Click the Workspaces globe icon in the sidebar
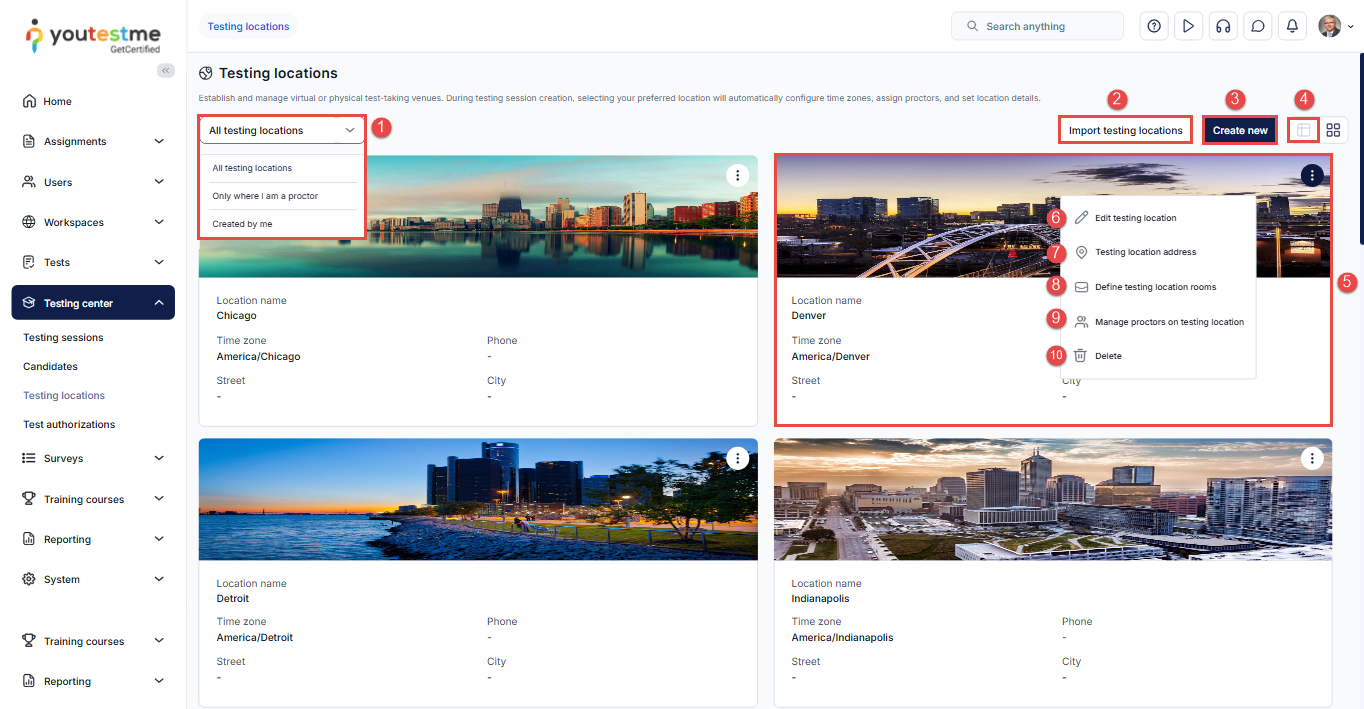The image size is (1364, 709). click(x=29, y=222)
